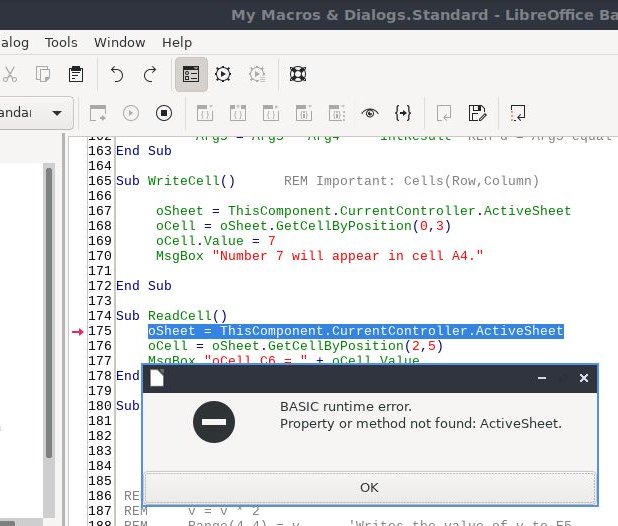
Task: Click line 167 oSheet ActiveSheet statement
Action: point(363,211)
